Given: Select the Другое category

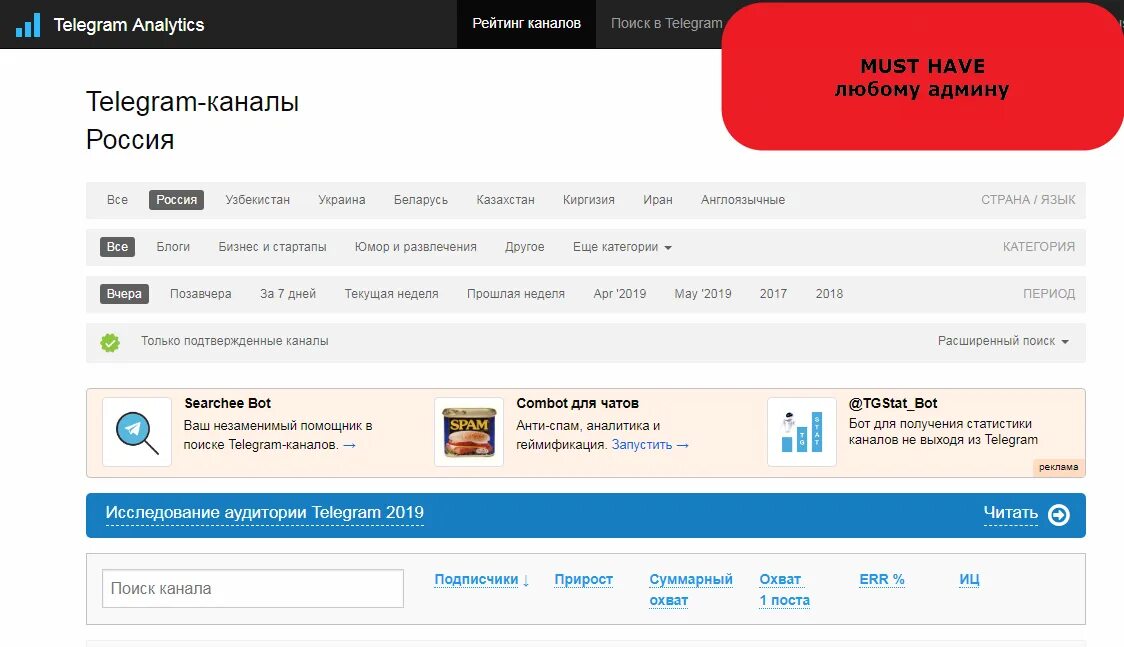Looking at the screenshot, I should (x=524, y=247).
